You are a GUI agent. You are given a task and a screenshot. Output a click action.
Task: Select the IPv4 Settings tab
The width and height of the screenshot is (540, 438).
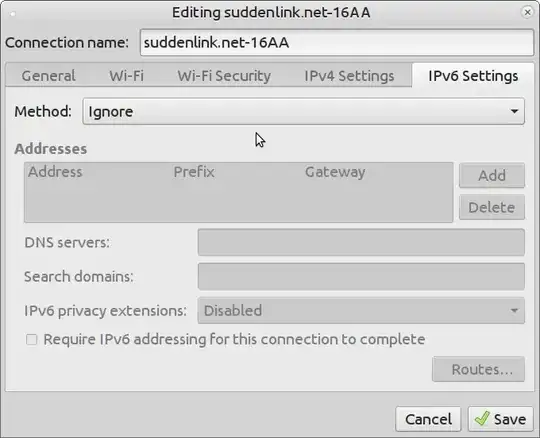click(349, 76)
